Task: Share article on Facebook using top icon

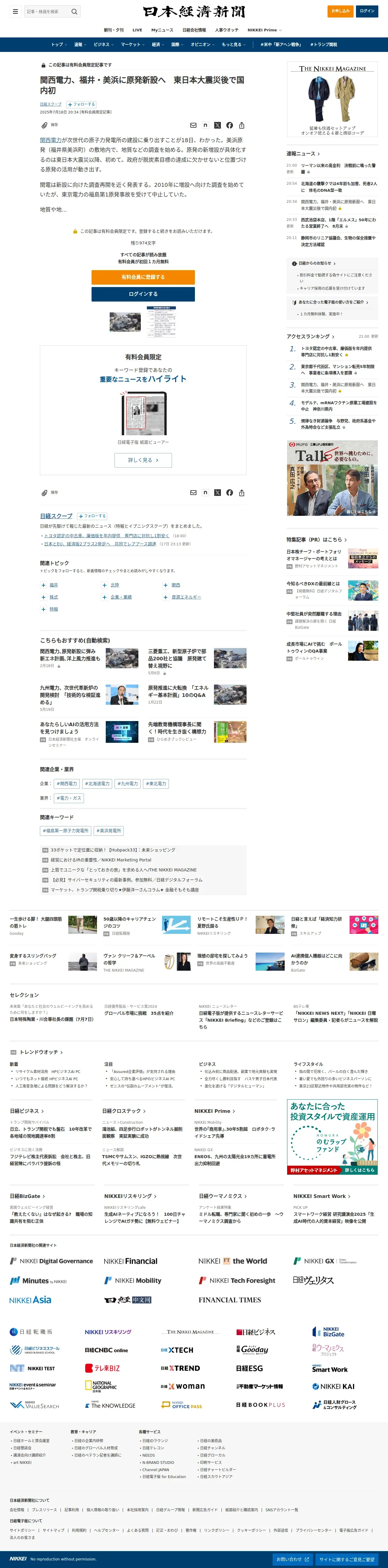Action: (x=230, y=125)
